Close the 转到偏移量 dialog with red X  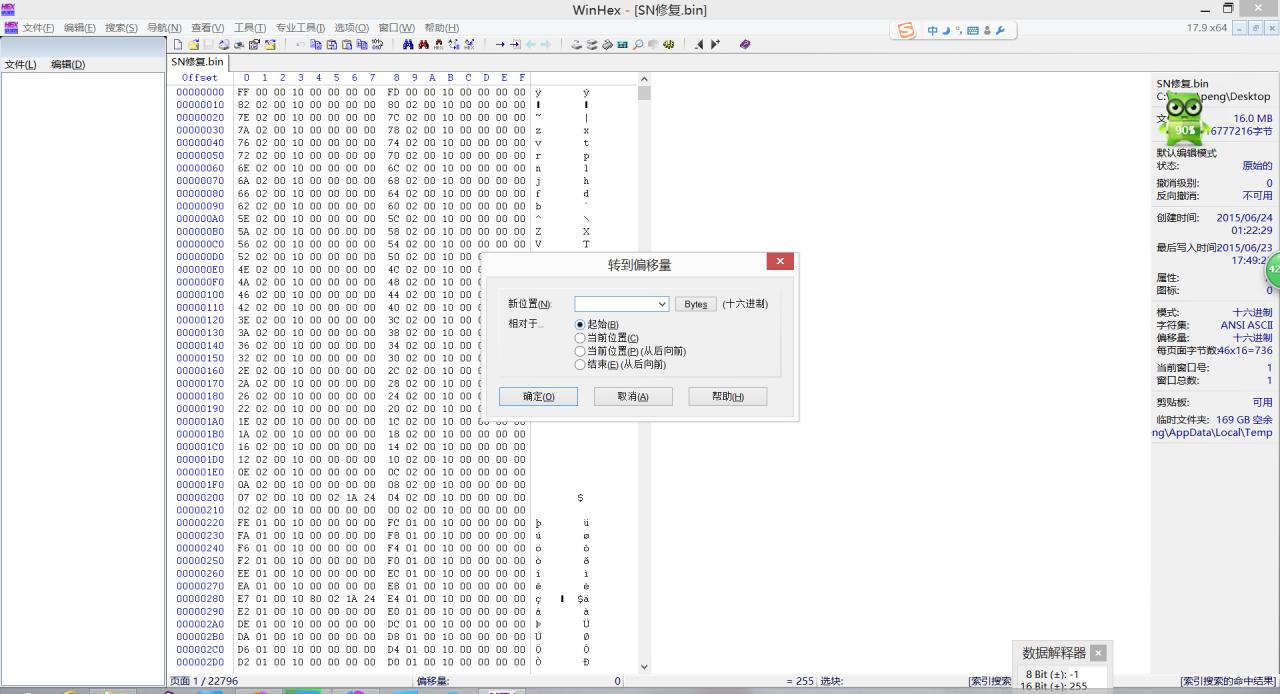780,261
